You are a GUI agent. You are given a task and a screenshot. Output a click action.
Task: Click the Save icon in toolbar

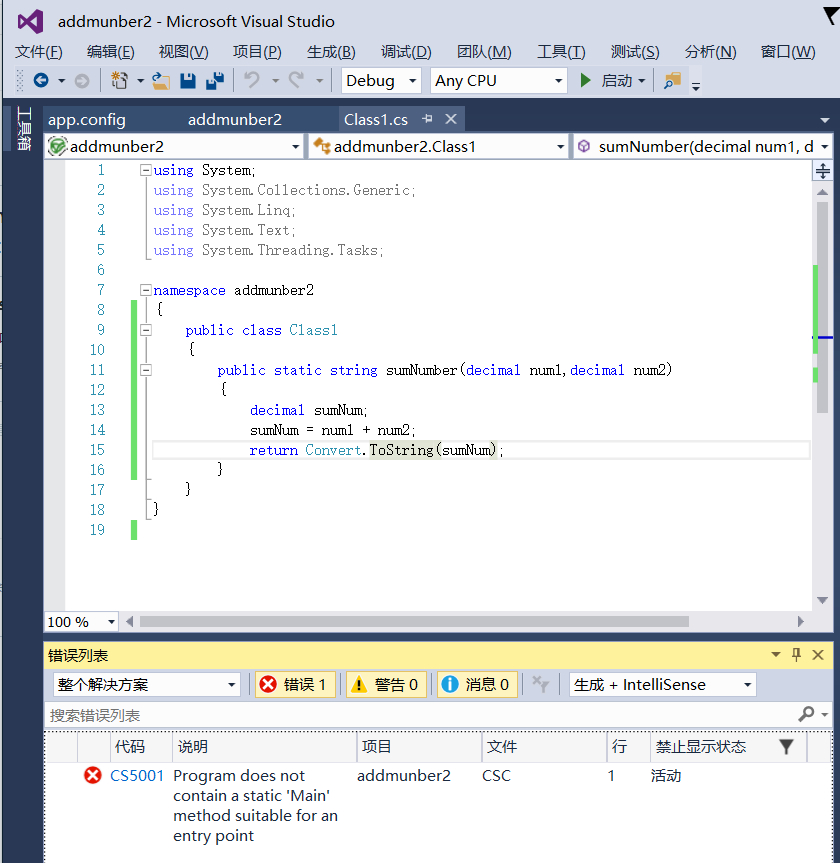(x=188, y=81)
